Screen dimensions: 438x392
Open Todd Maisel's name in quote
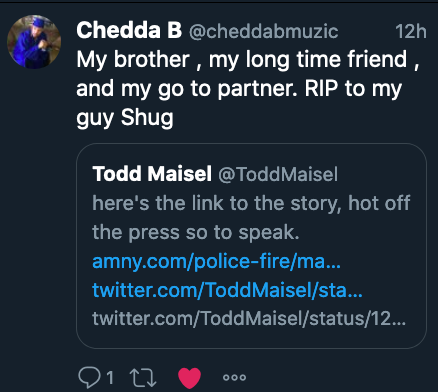pyautogui.click(x=152, y=174)
